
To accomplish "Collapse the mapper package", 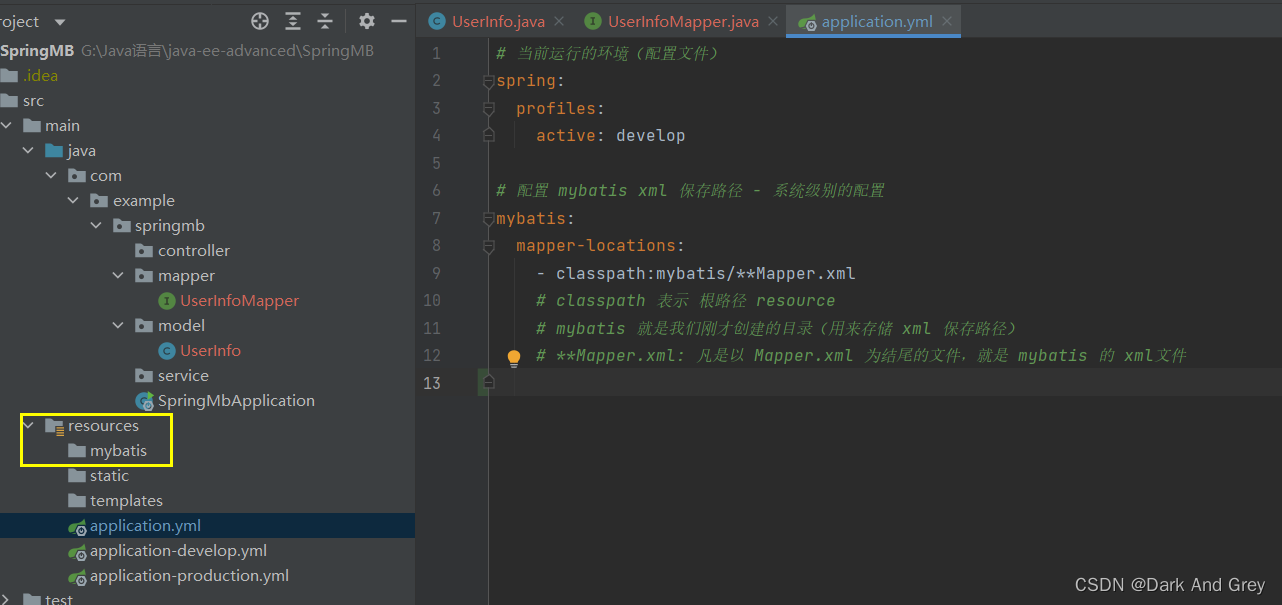I will (118, 275).
